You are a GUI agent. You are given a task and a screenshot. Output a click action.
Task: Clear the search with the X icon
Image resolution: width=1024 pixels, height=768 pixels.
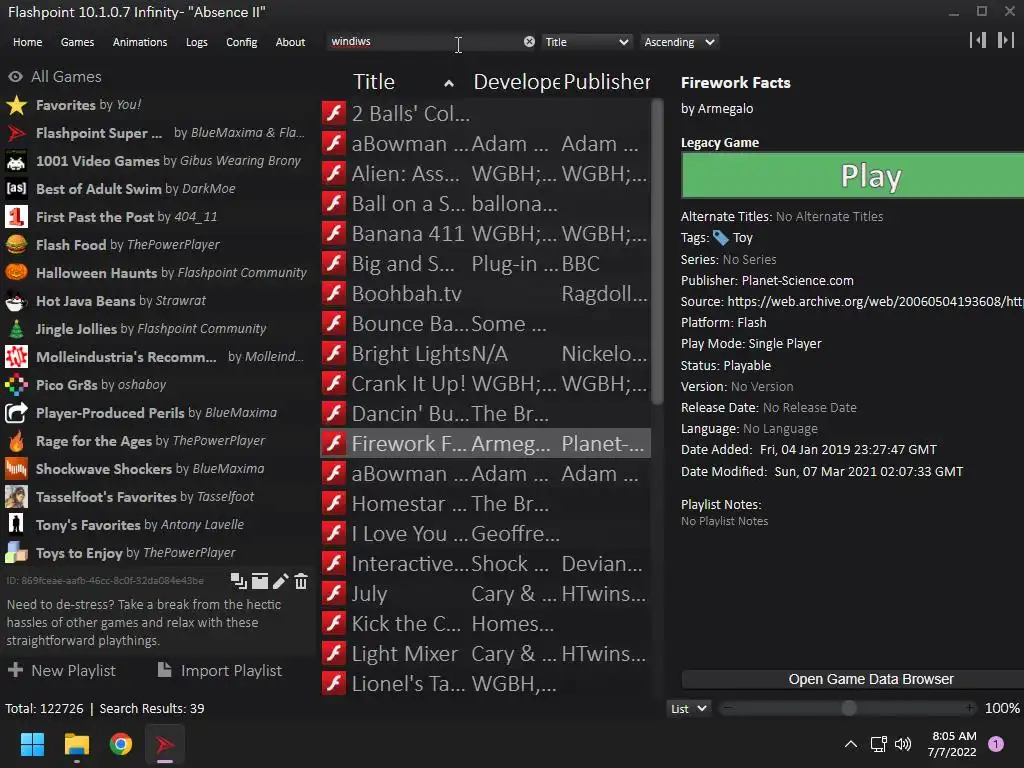tap(529, 42)
